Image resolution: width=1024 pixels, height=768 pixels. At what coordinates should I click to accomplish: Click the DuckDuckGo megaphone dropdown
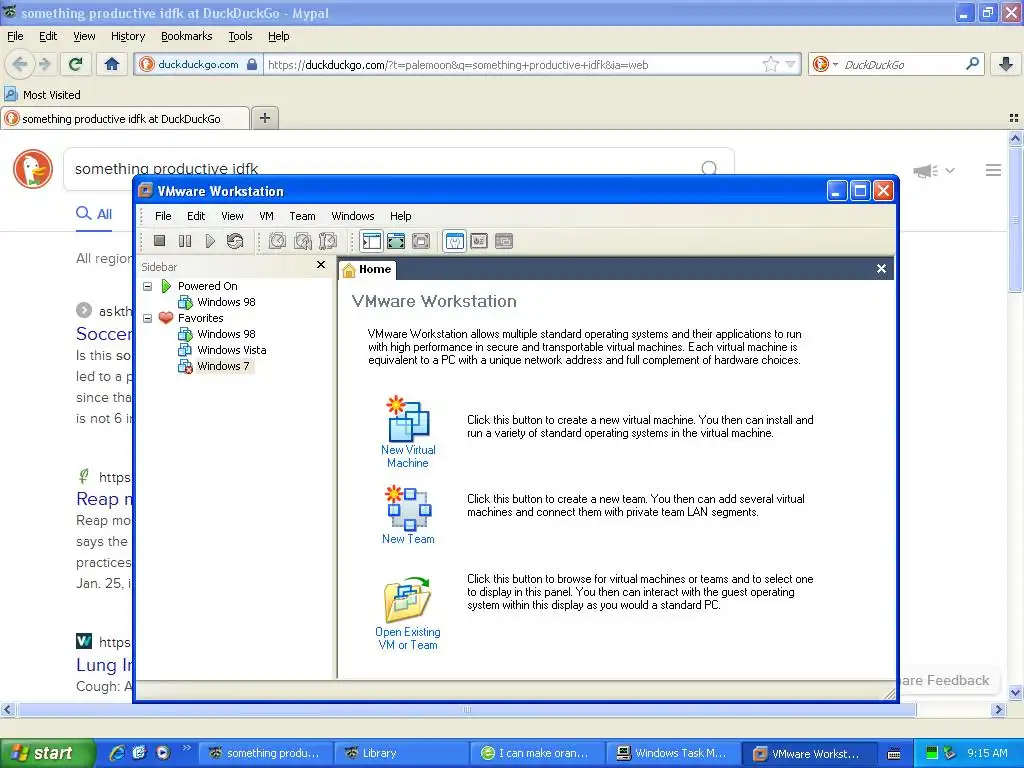[x=934, y=171]
